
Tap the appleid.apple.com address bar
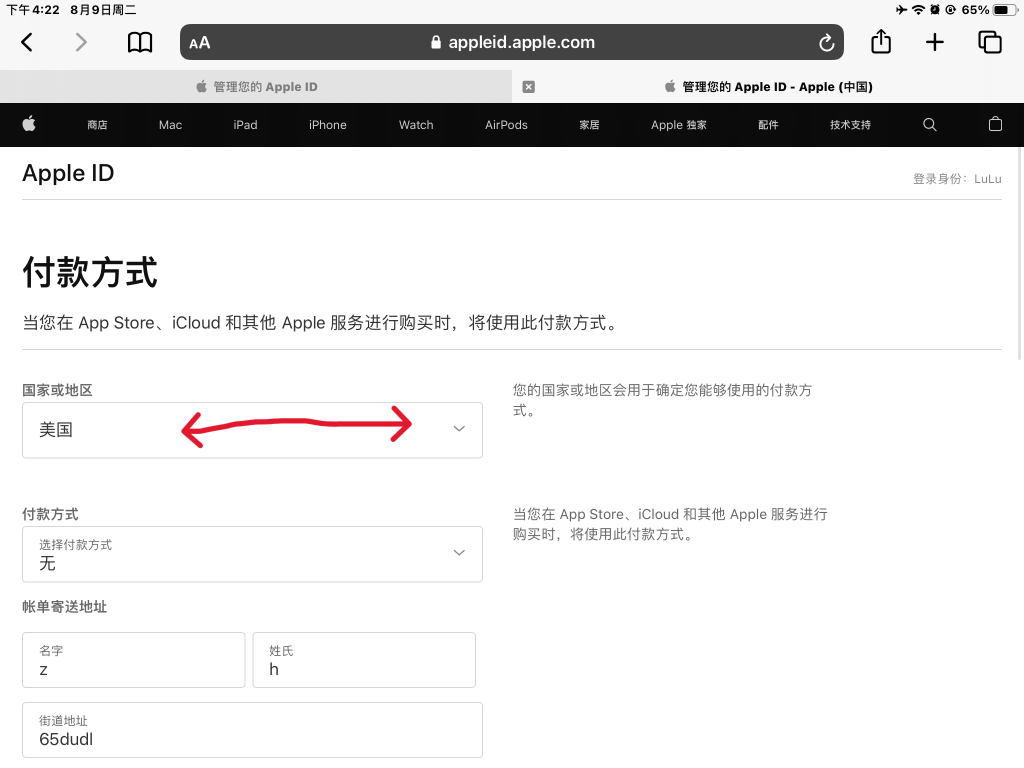tap(512, 42)
